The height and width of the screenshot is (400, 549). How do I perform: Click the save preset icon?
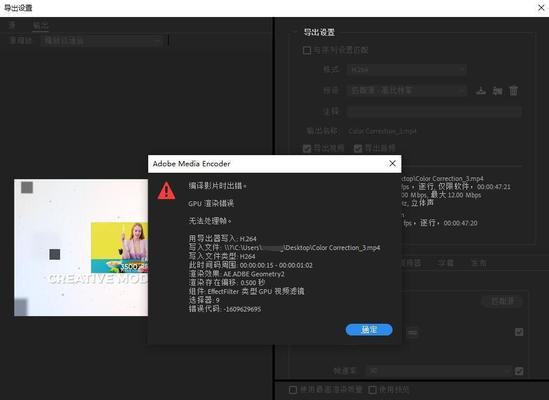tap(481, 91)
